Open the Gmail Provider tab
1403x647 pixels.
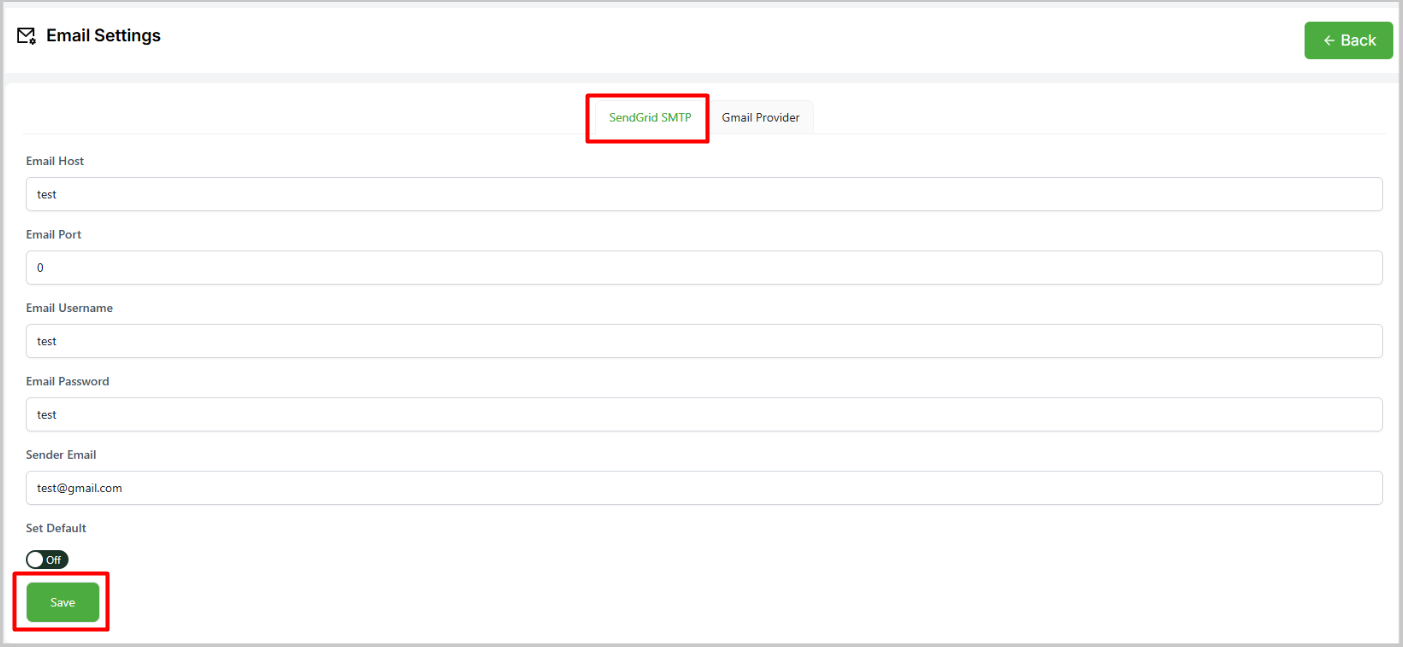(x=761, y=118)
